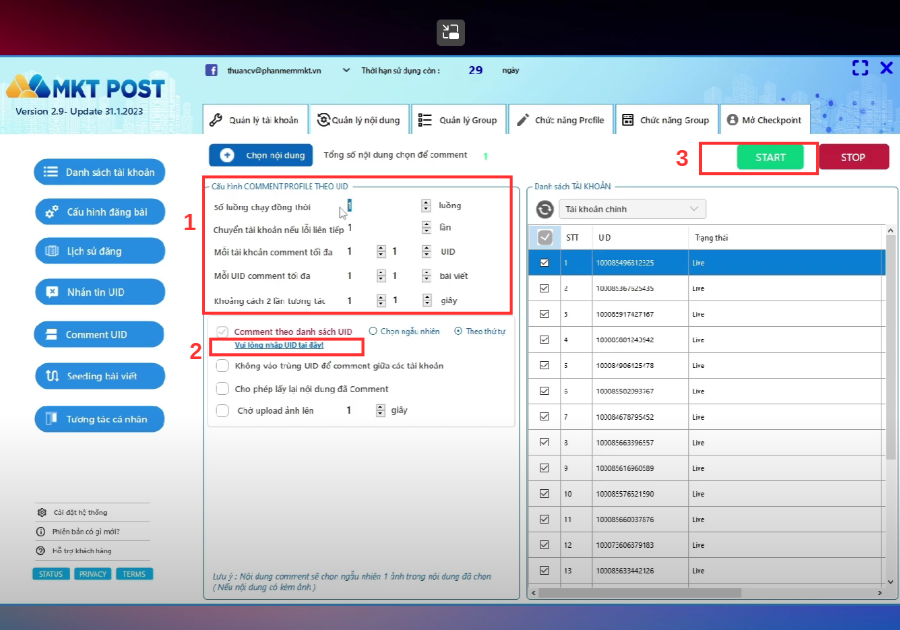Click the green START button
This screenshot has height=630, width=900.
[770, 157]
